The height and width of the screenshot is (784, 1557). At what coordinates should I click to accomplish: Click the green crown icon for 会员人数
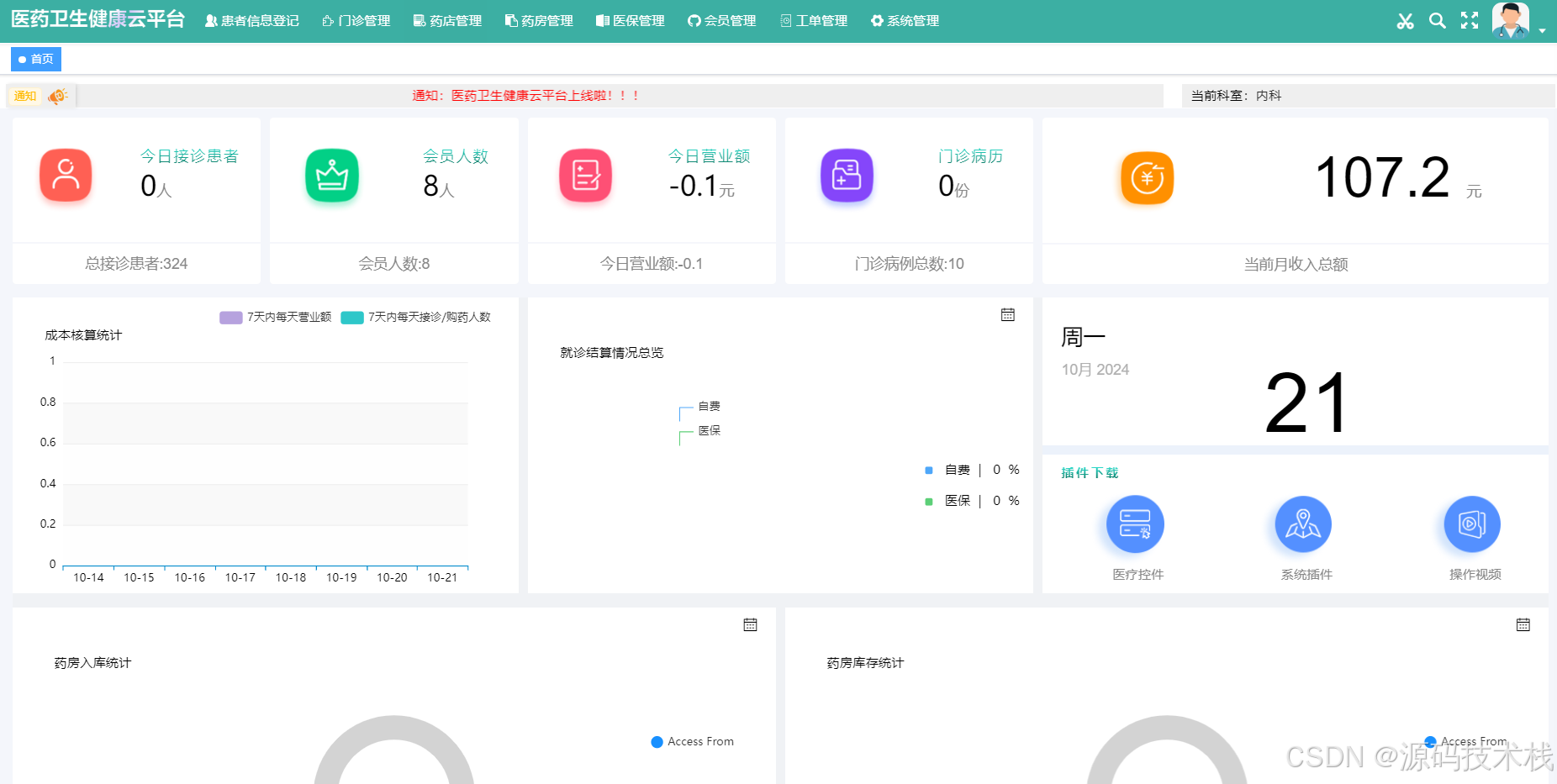[332, 175]
